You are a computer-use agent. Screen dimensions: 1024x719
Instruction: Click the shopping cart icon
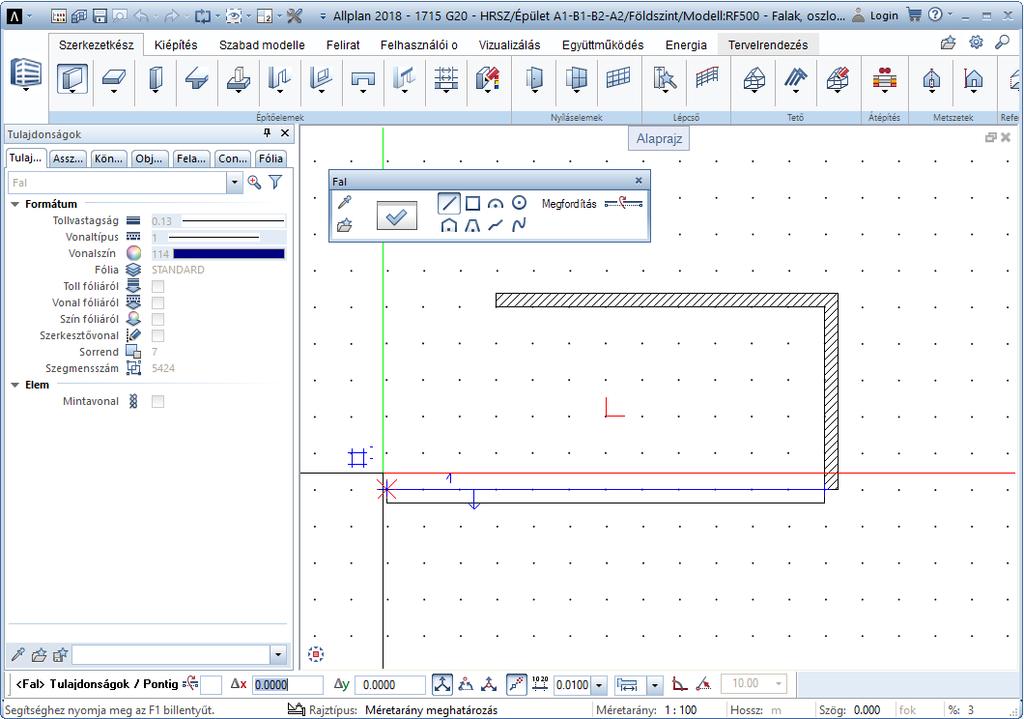point(914,15)
